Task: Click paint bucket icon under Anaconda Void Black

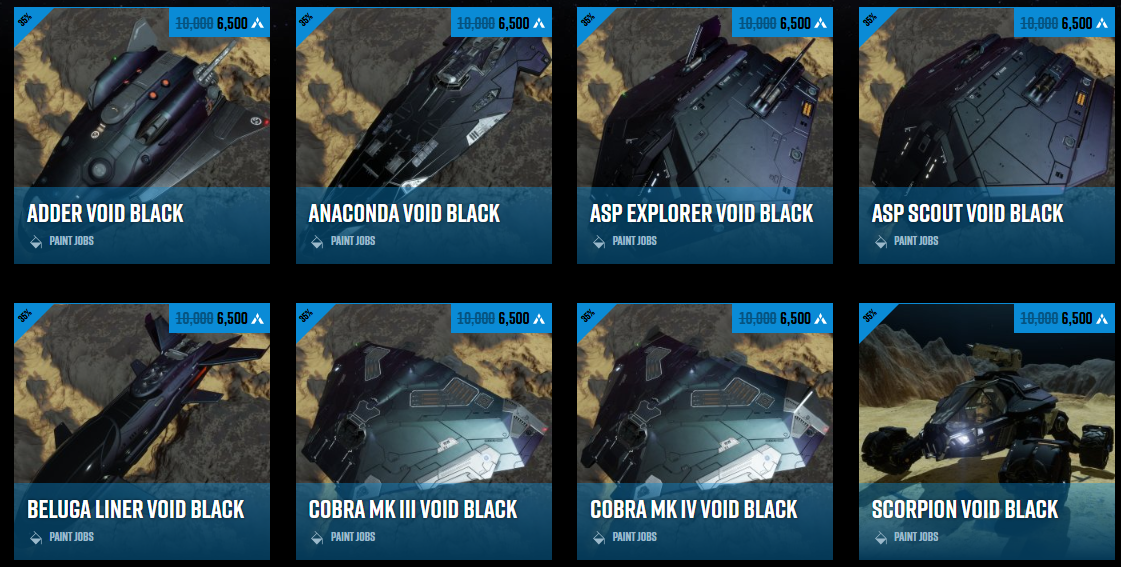Action: 317,242
